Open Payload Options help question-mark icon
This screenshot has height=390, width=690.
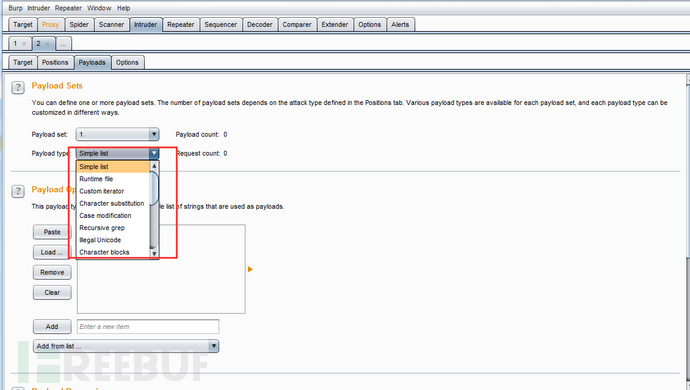click(x=18, y=191)
